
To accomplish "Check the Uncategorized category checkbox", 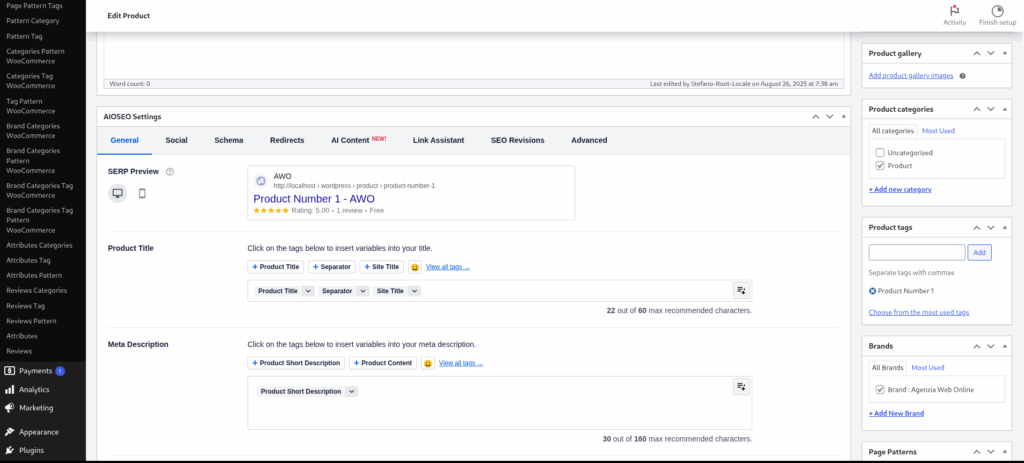I will (x=880, y=153).
